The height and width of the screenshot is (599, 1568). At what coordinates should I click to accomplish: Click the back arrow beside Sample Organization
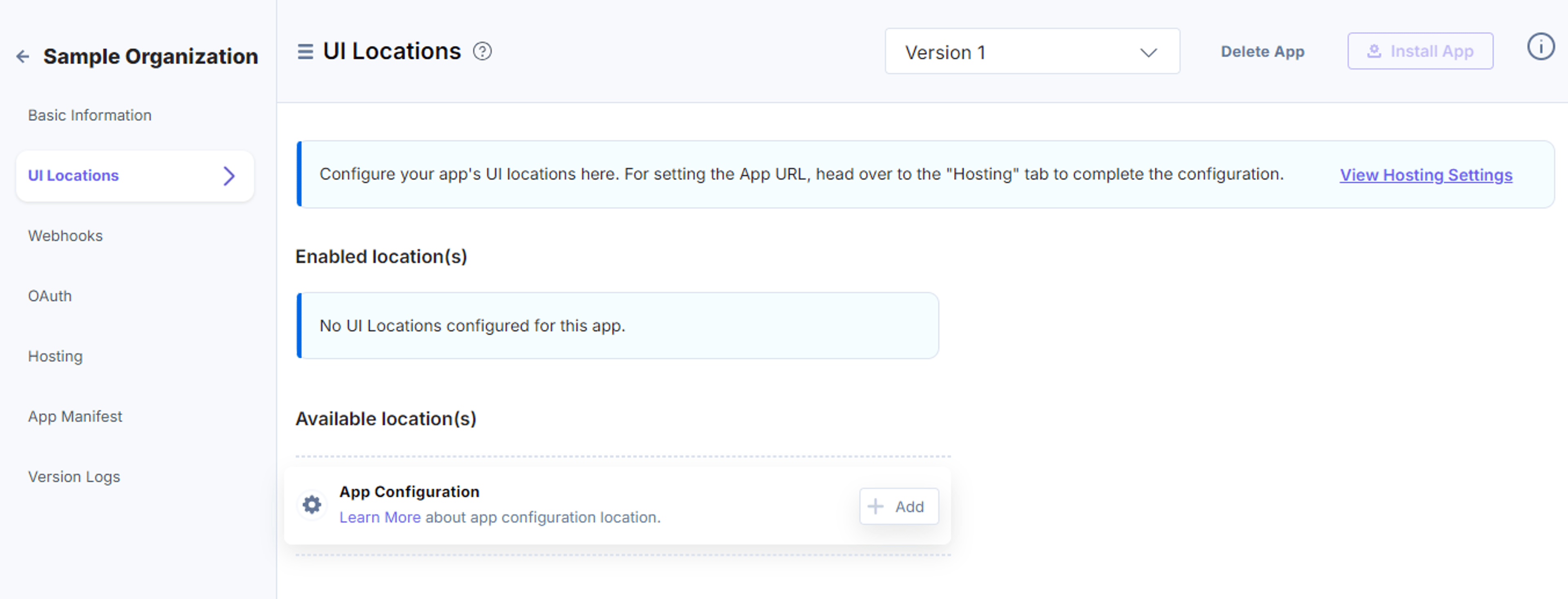pos(22,57)
